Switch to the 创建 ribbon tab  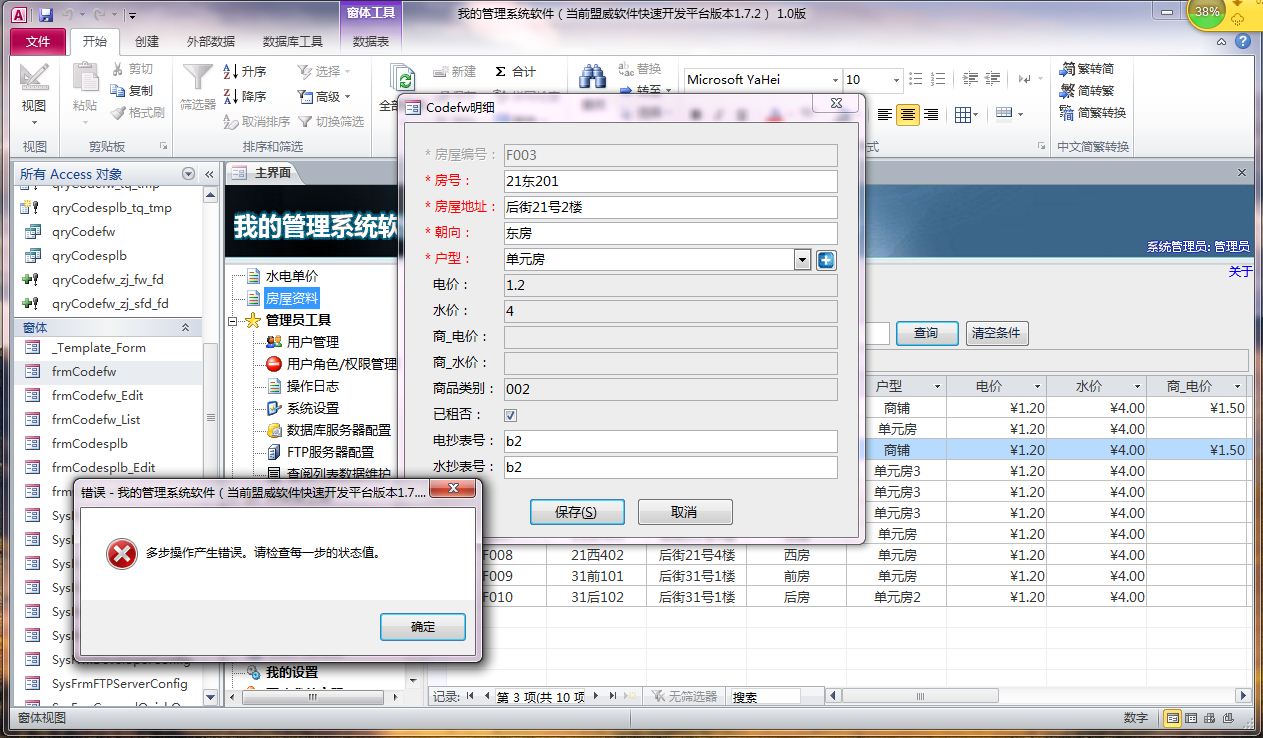point(147,42)
